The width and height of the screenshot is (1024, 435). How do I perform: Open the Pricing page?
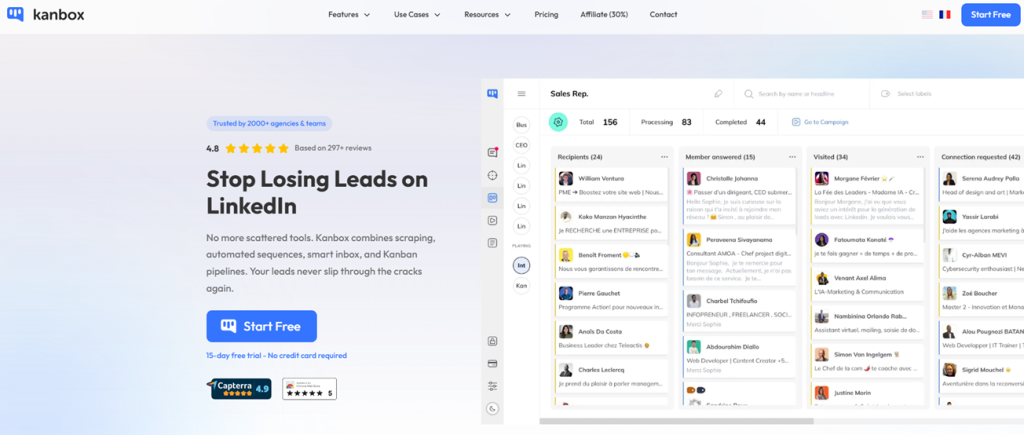[546, 14]
